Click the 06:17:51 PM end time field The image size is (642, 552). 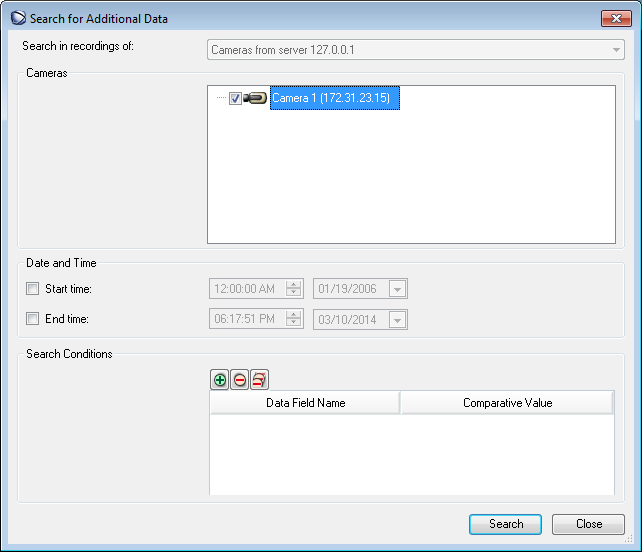click(256, 319)
